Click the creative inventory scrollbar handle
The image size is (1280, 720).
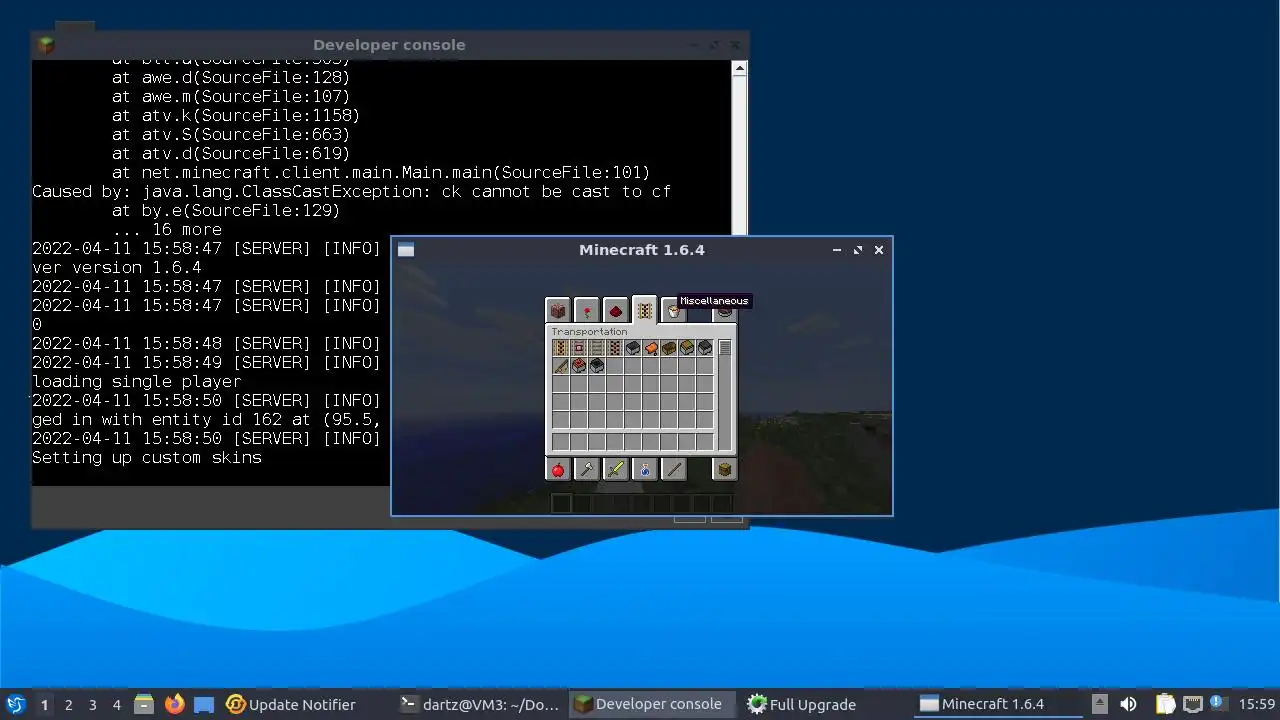coord(725,348)
